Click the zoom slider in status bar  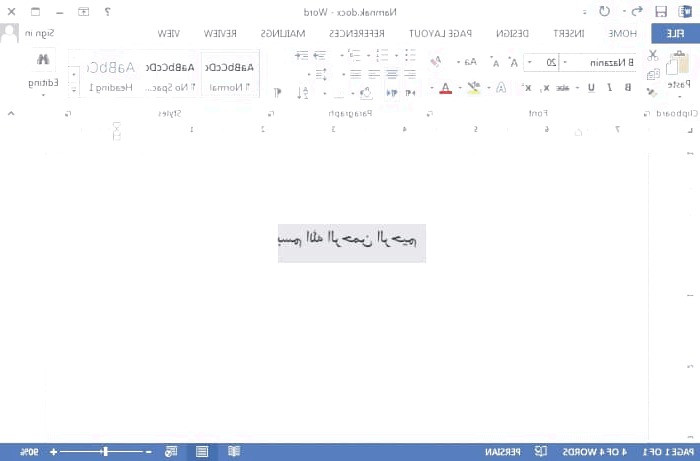coord(105,452)
